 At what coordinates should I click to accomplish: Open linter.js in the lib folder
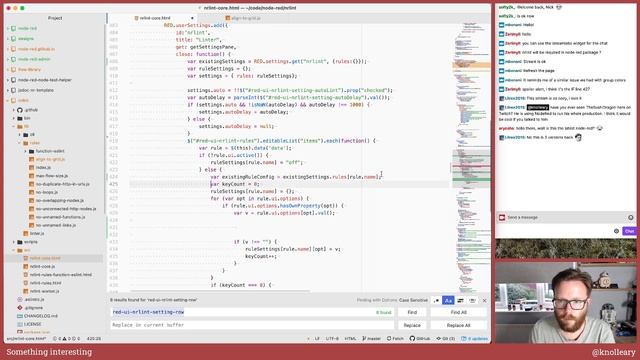pyautogui.click(x=37, y=233)
